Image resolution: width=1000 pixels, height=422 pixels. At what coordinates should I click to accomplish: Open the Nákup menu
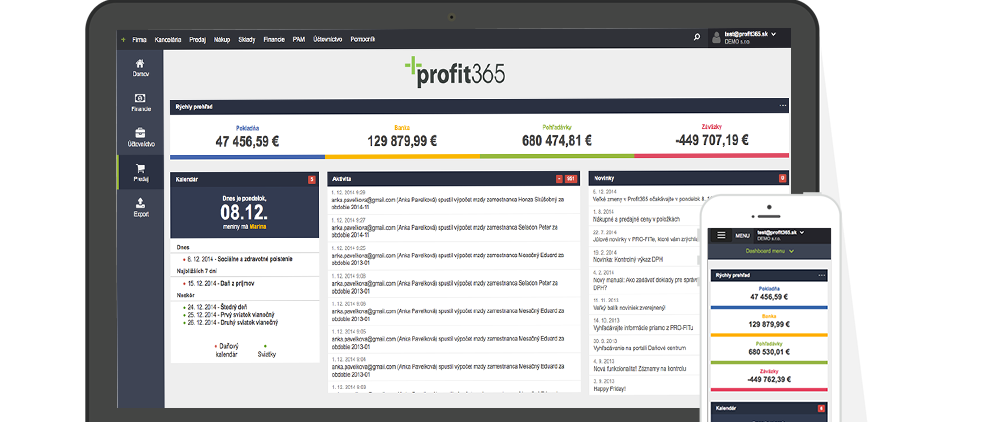coord(223,40)
